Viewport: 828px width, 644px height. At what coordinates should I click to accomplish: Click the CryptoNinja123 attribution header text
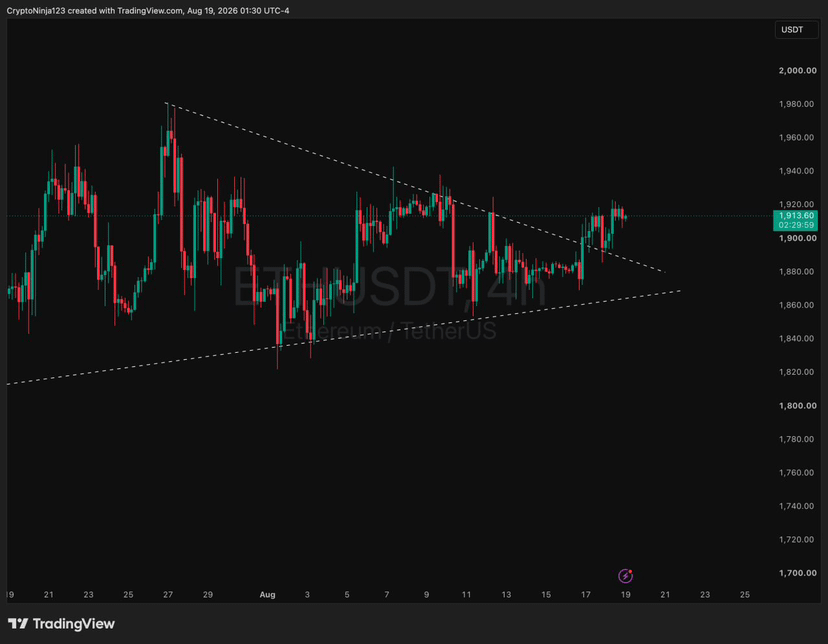click(148, 11)
